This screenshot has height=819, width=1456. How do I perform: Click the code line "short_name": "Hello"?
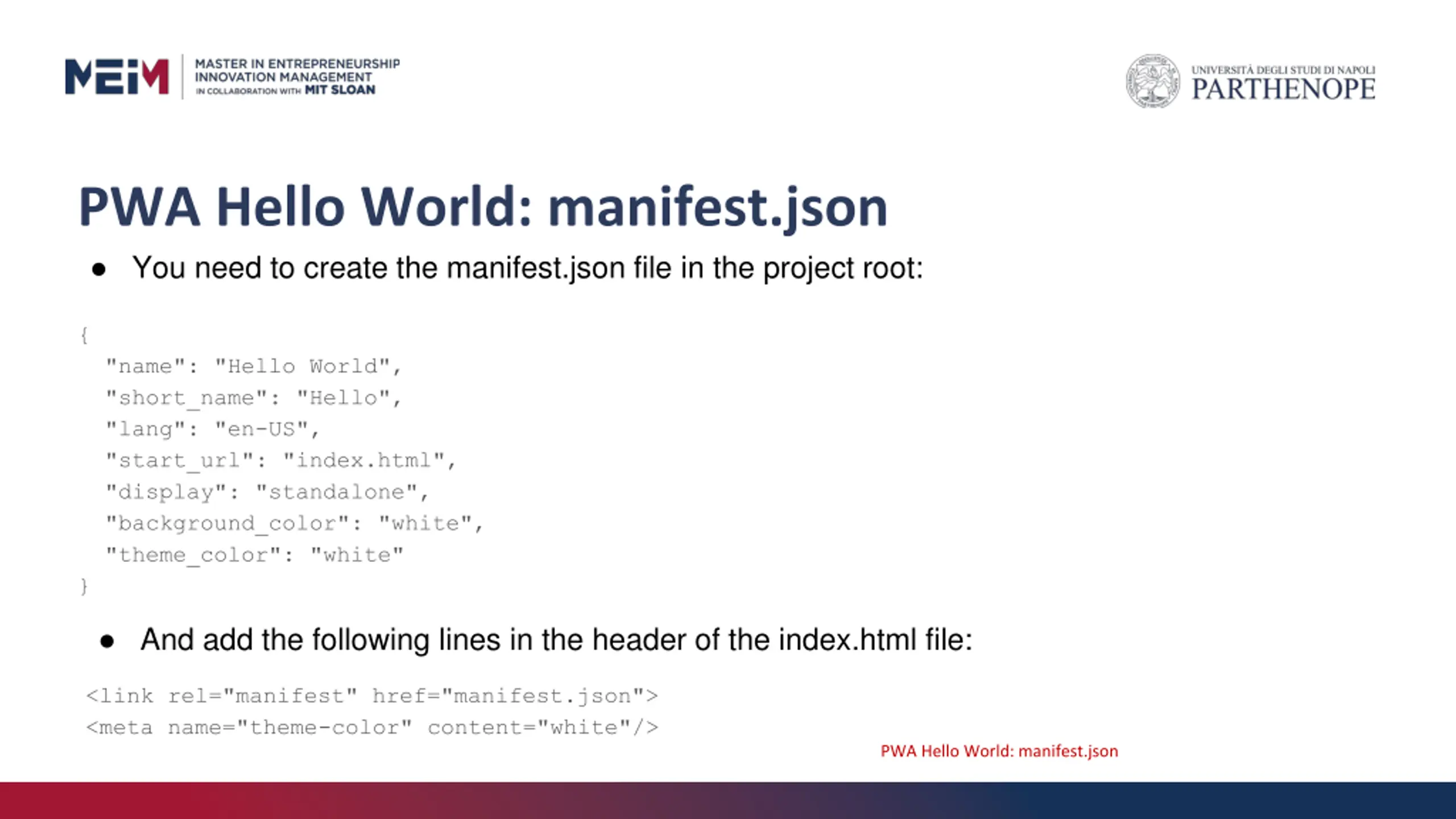point(254,398)
